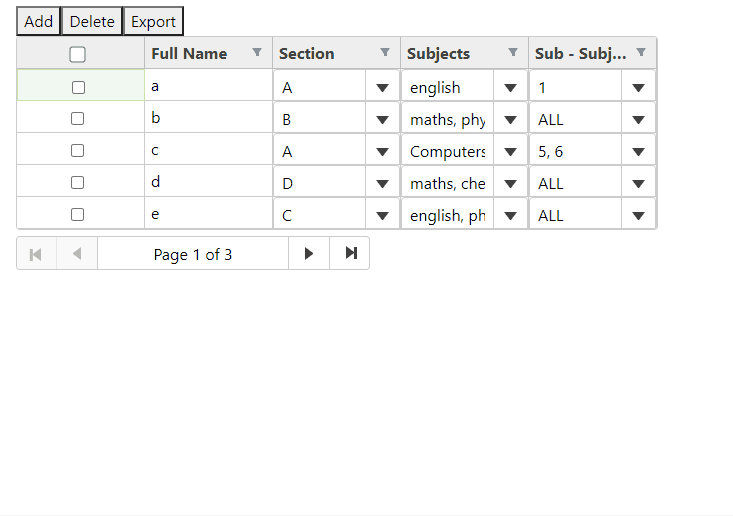Click the Export button
Viewport: 733px width, 516px height.
[153, 22]
